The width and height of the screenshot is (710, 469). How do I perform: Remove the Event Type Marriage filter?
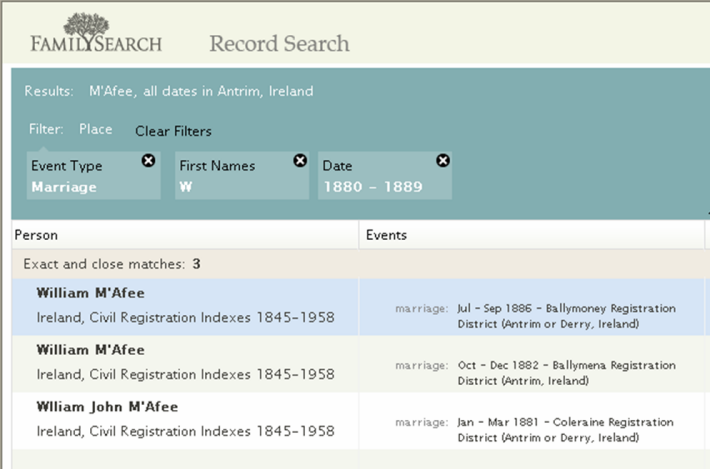148,160
